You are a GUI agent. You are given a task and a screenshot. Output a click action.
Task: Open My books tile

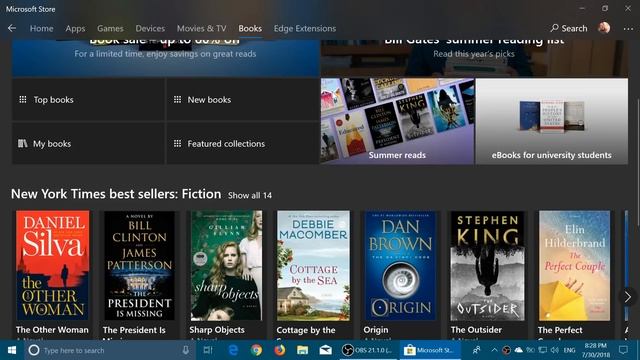pos(88,144)
